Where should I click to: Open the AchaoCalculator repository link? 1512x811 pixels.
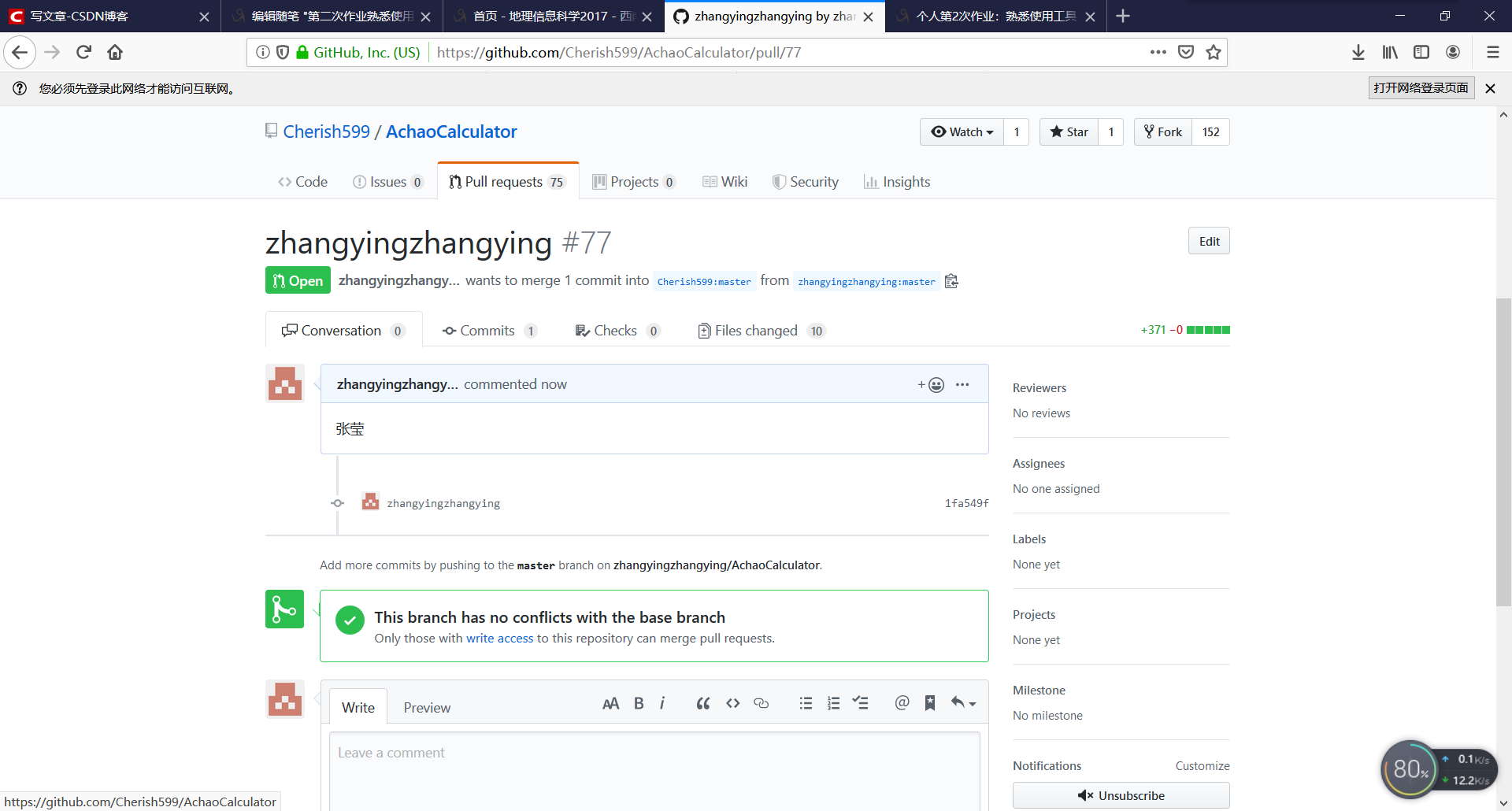451,131
